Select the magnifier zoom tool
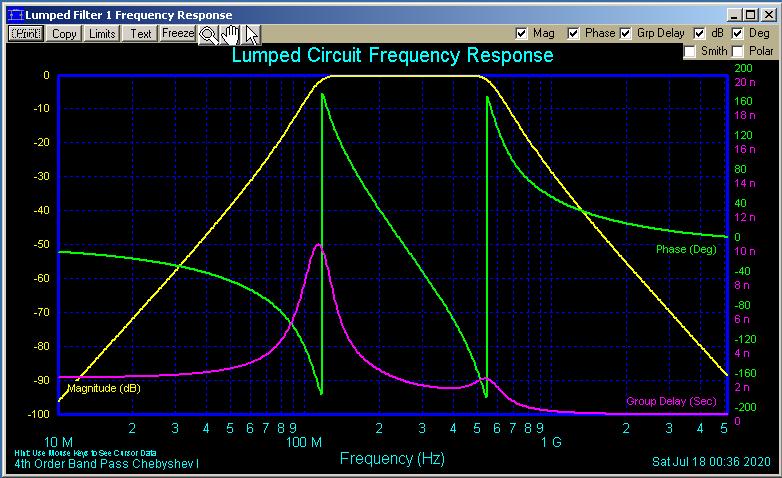Viewport: 782px width, 478px height. 208,34
